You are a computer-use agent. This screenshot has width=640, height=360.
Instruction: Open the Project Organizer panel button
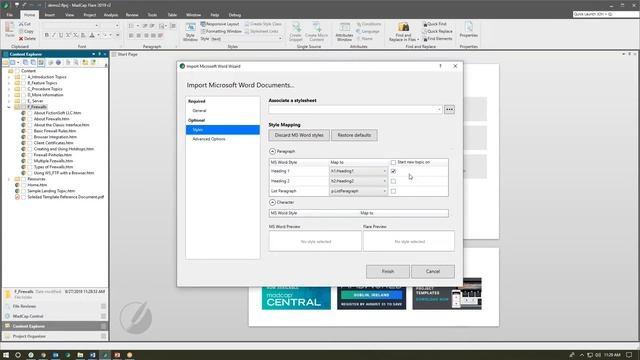pyautogui.click(x=55, y=336)
